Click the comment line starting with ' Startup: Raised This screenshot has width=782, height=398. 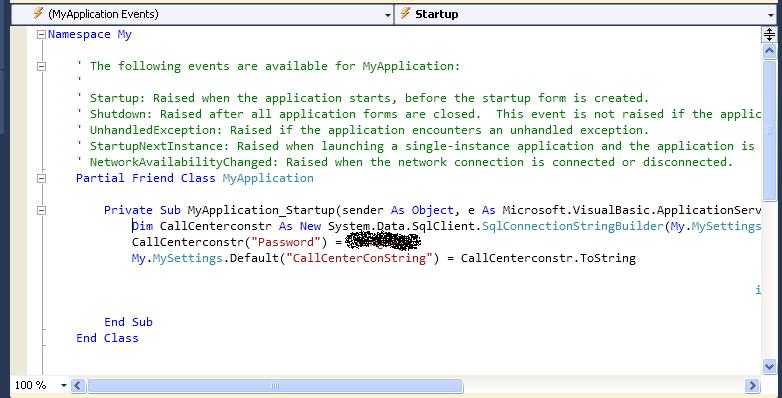363,98
